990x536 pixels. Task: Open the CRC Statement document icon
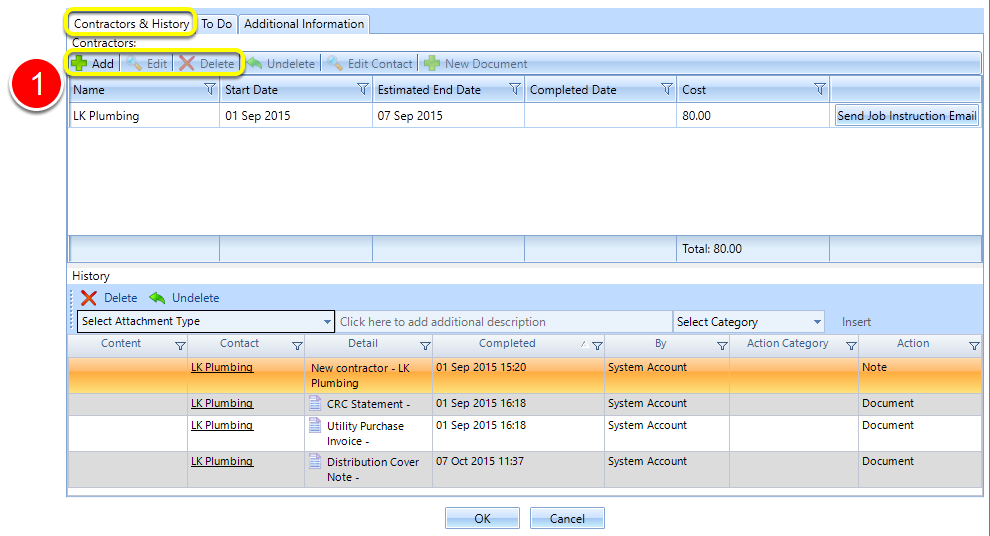[314, 403]
